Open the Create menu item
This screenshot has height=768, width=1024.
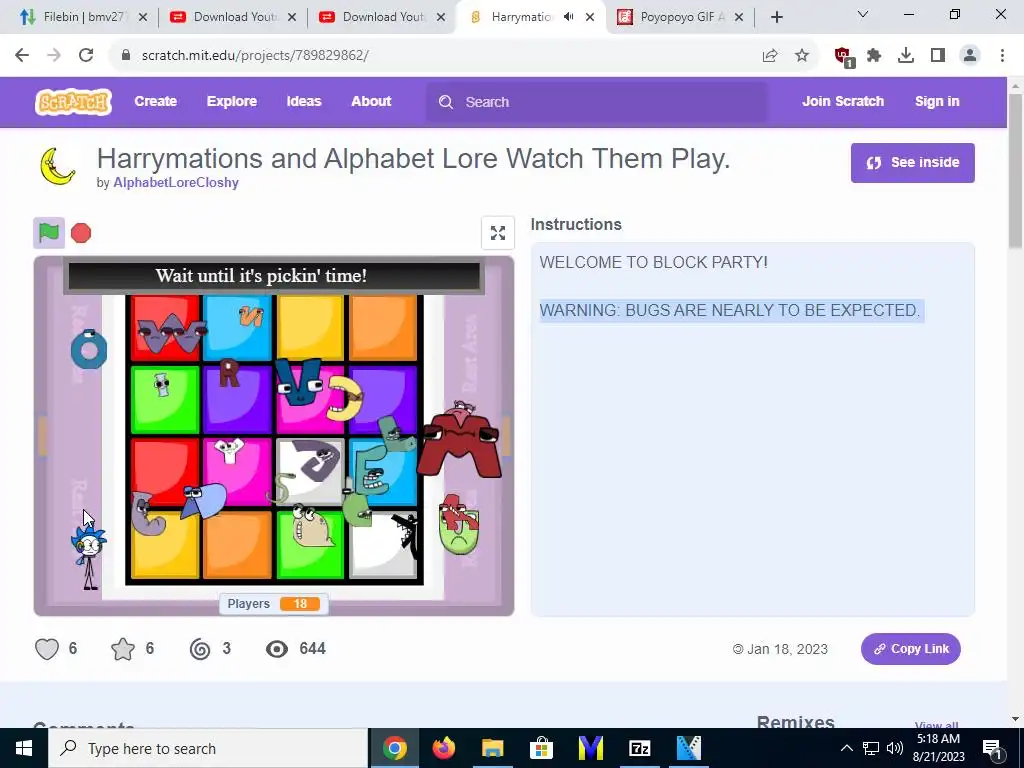(155, 101)
